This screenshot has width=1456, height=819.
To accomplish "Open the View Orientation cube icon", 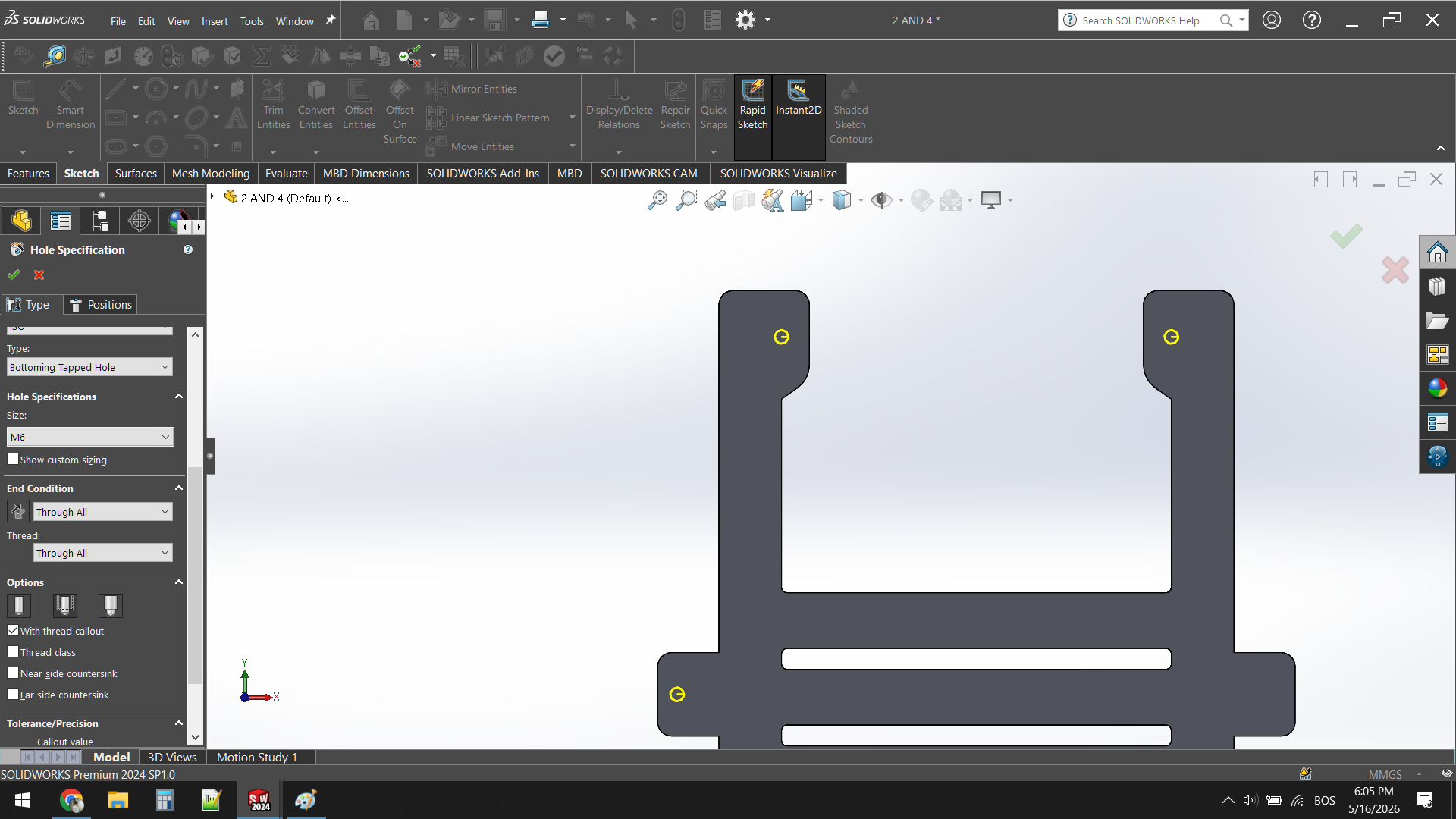I will point(802,200).
